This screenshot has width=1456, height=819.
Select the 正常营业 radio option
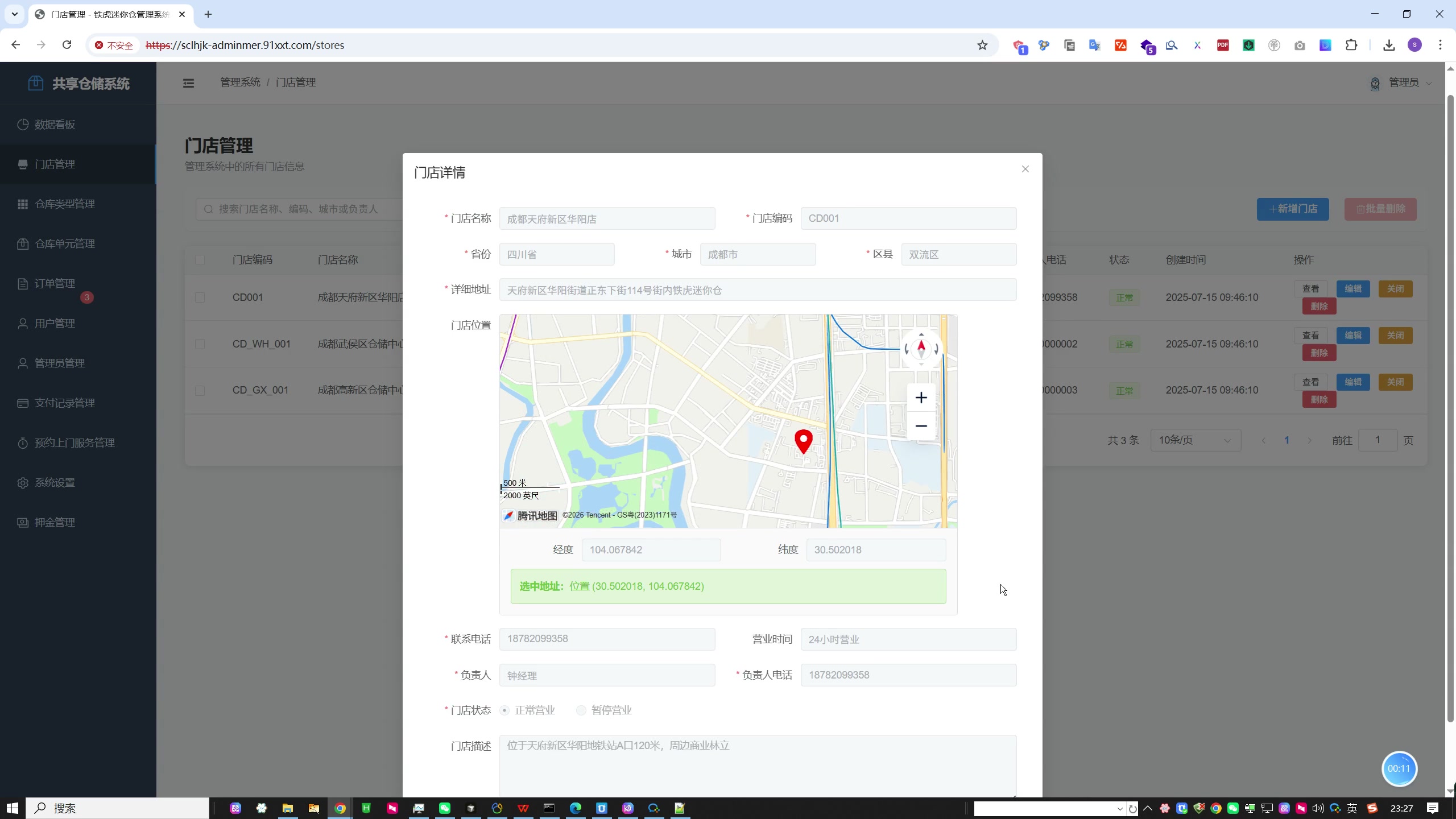coord(504,710)
